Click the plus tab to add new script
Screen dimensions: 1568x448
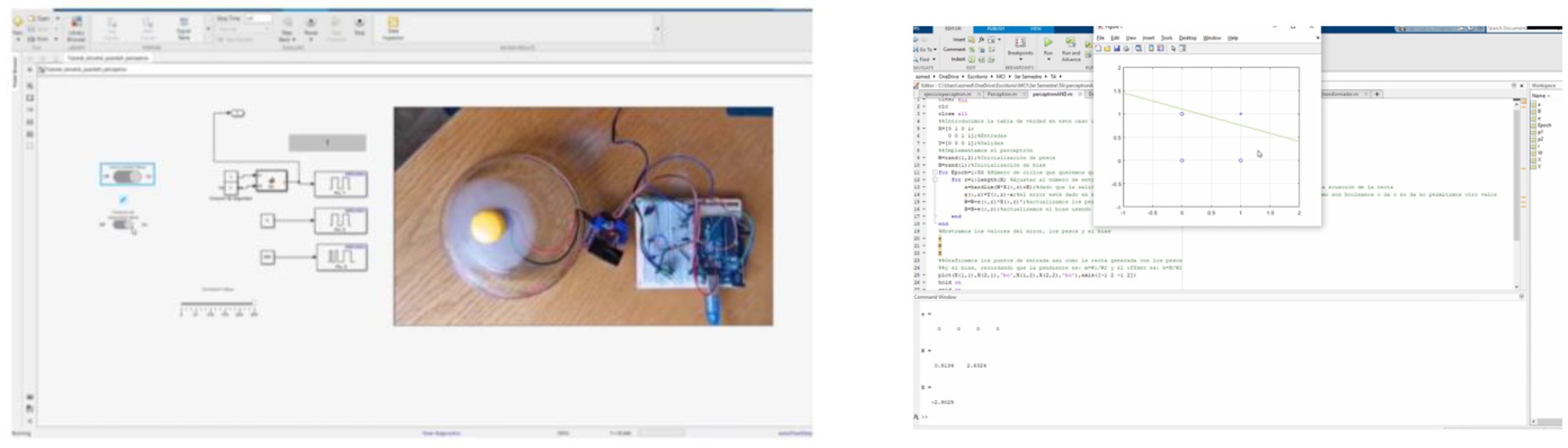click(1377, 94)
